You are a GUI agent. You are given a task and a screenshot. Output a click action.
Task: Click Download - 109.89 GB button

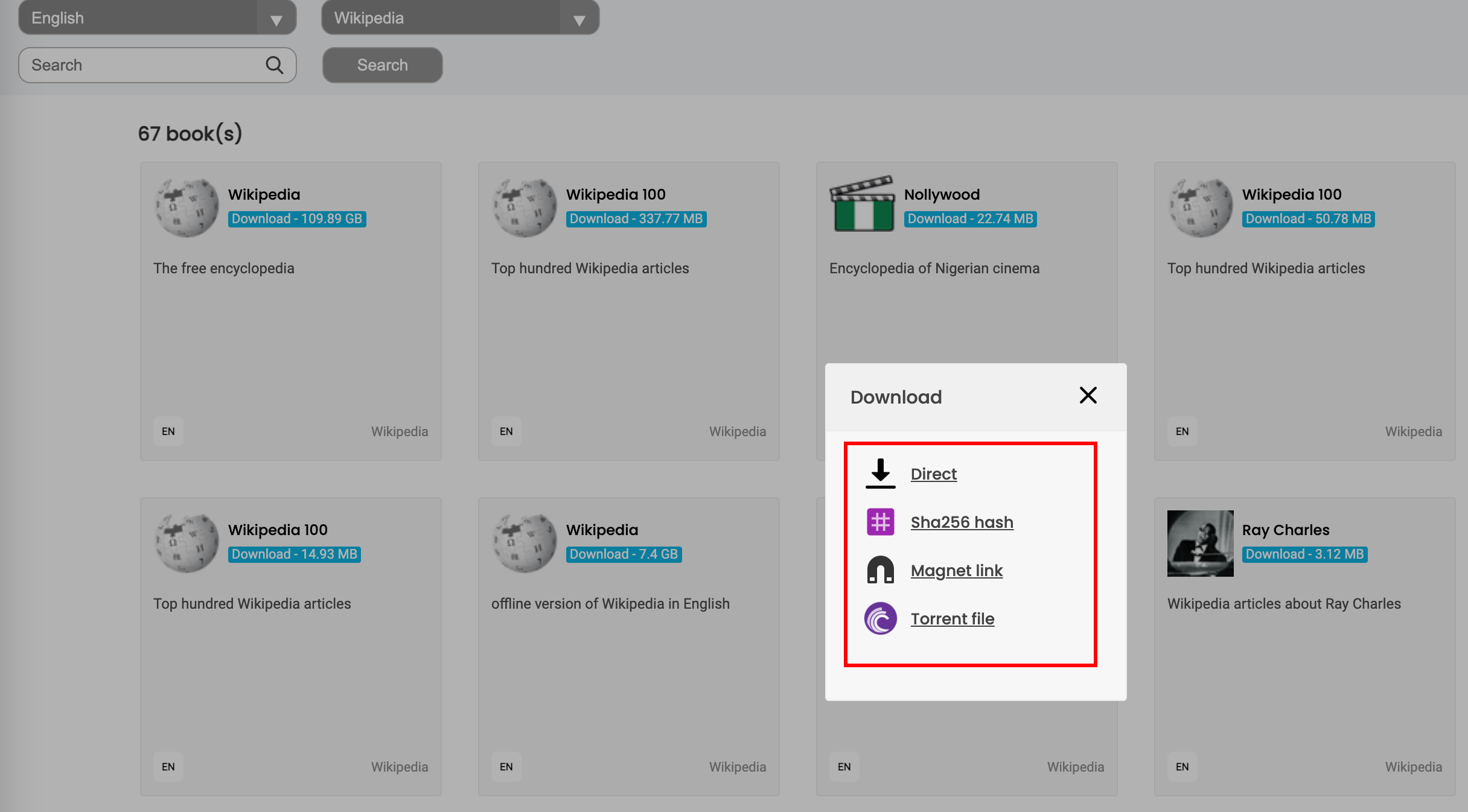click(297, 219)
